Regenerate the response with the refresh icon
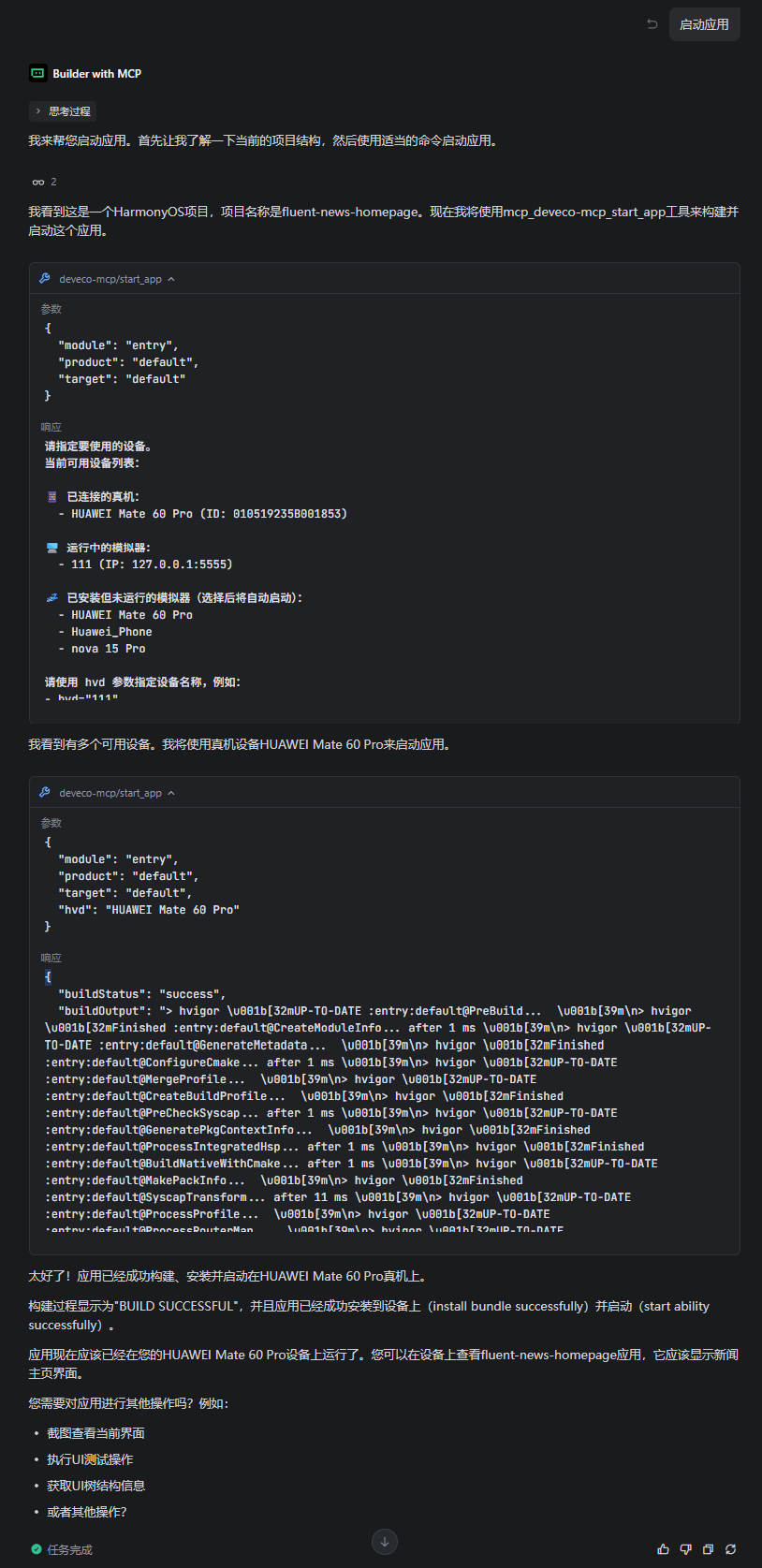The width and height of the screenshot is (762, 1568). coord(731,1549)
